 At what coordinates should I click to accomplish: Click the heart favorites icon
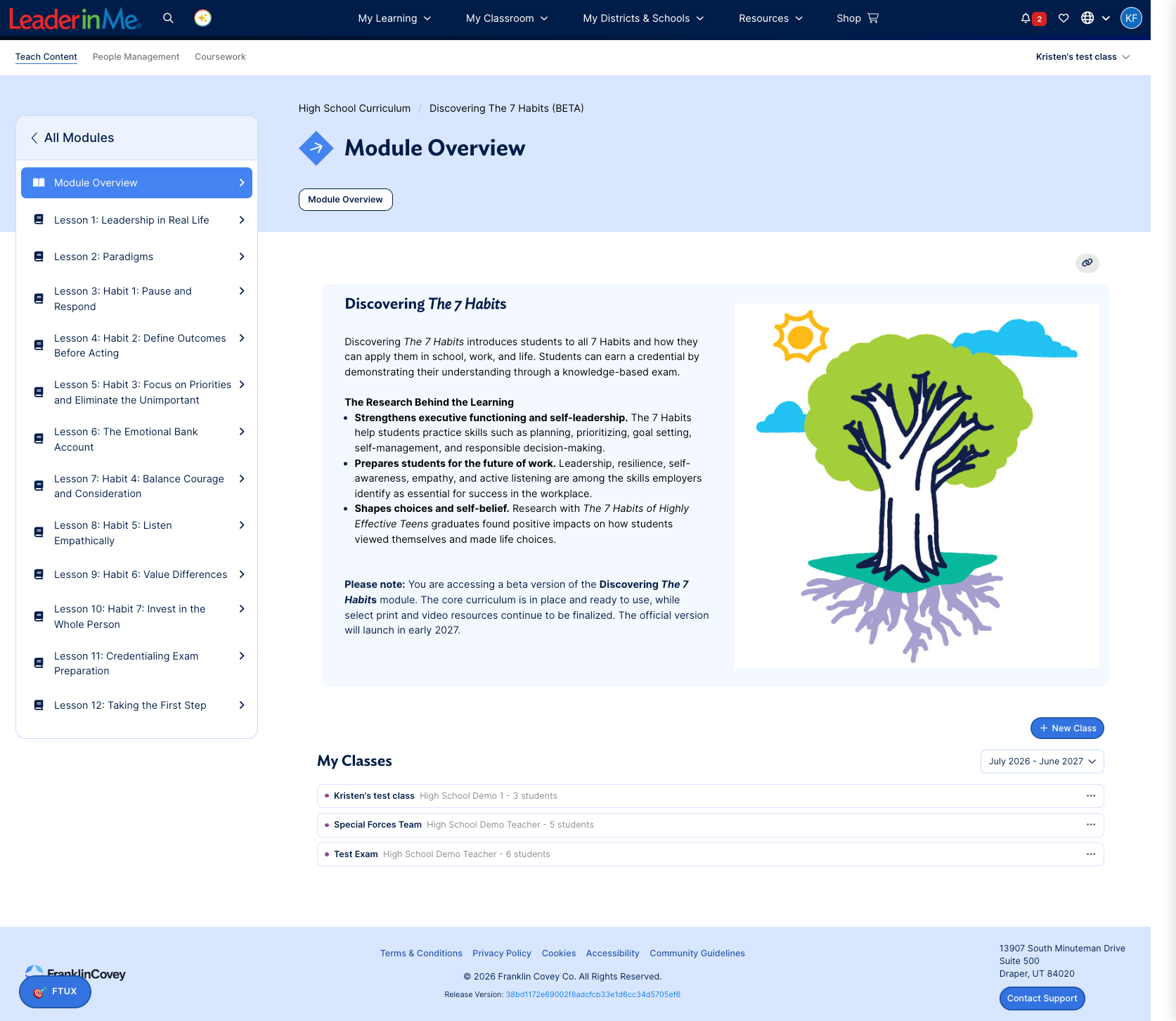tap(1064, 18)
